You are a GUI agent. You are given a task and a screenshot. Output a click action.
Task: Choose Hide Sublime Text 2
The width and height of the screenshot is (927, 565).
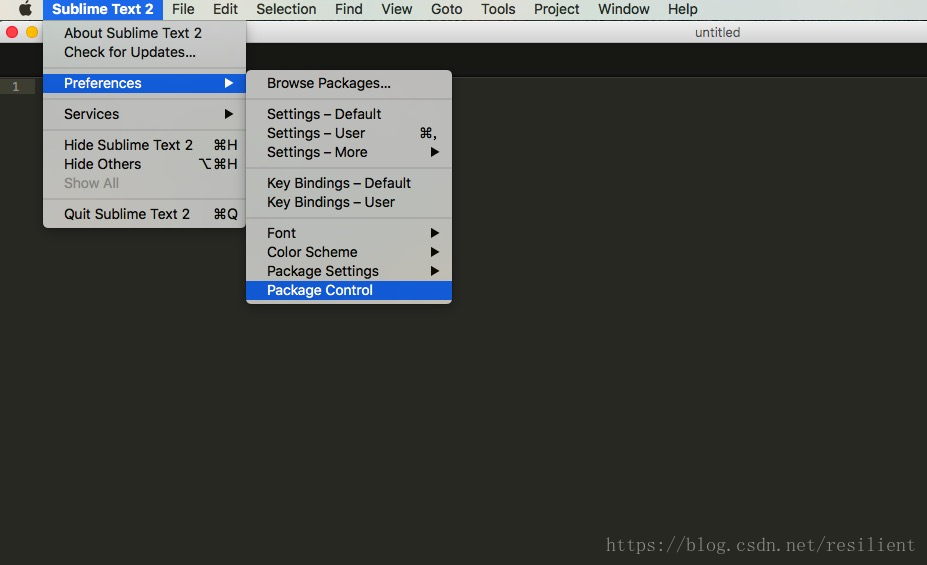coord(144,145)
